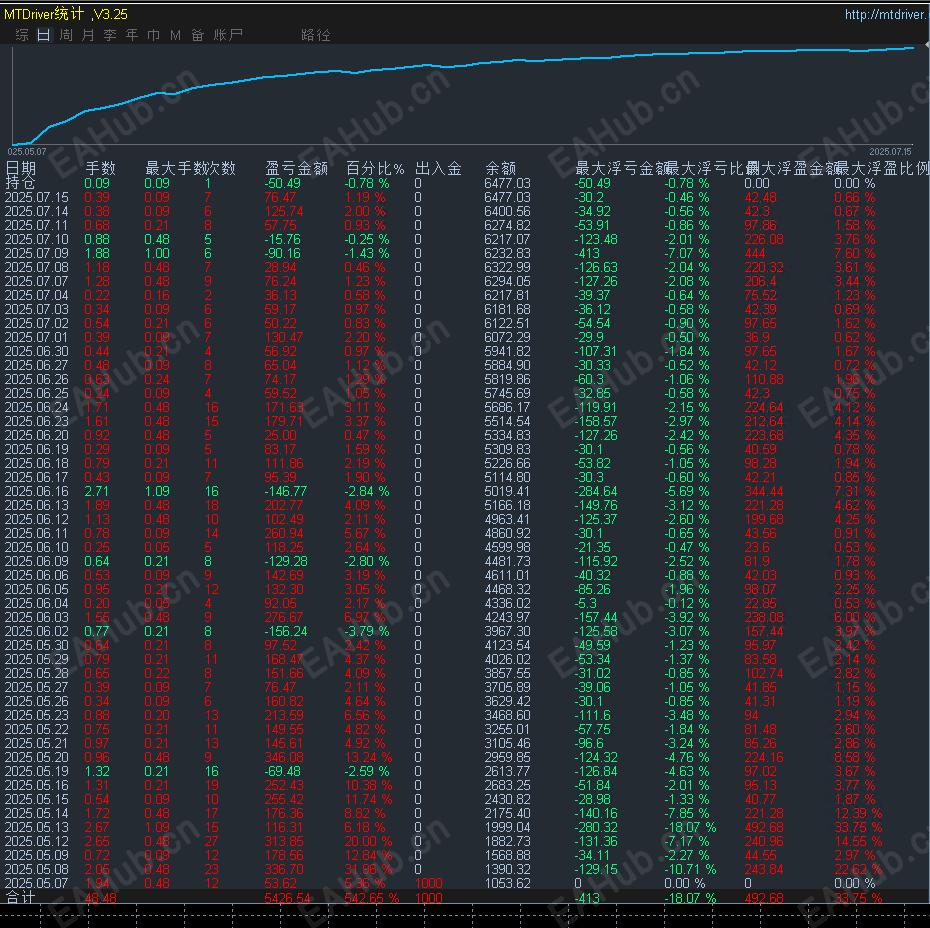930x928 pixels.
Task: Click the 025.05.07 chart start date label
Action: 27,152
